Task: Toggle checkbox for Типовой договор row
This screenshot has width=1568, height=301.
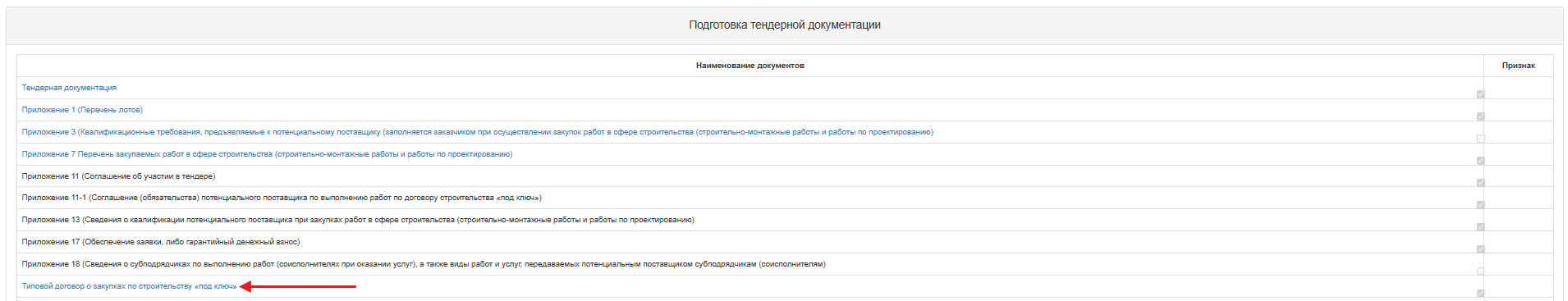Action: tap(1481, 294)
